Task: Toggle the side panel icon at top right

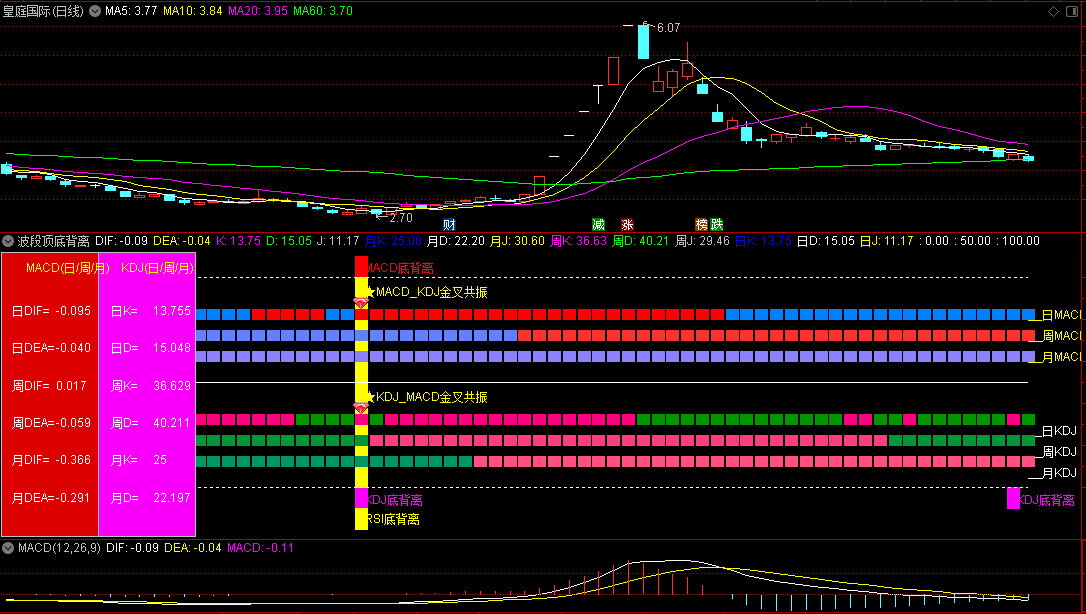Action: pyautogui.click(x=1071, y=11)
